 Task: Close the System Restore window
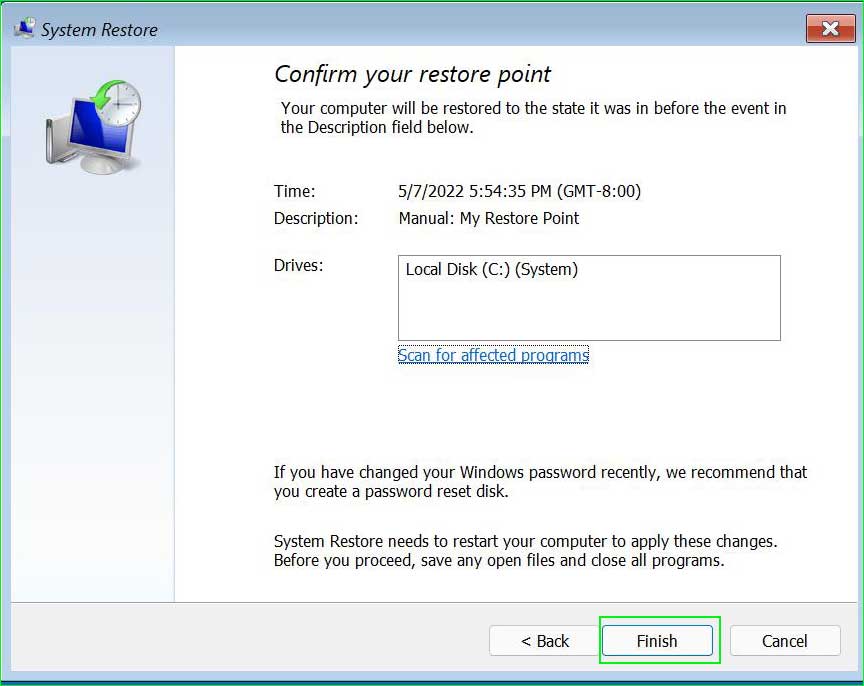[x=830, y=28]
